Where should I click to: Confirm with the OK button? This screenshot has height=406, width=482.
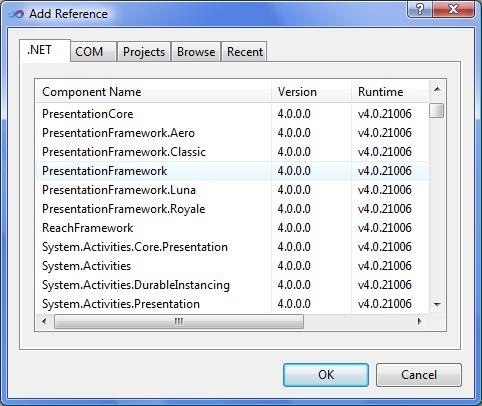click(326, 375)
